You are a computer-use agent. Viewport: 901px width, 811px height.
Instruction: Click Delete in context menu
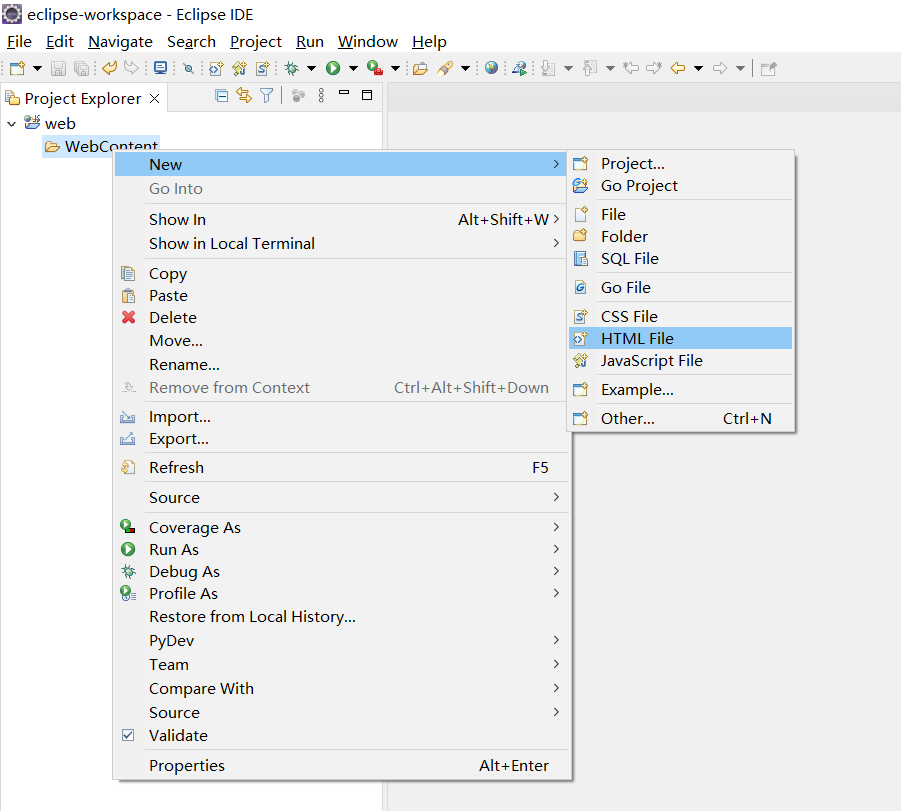point(342,317)
